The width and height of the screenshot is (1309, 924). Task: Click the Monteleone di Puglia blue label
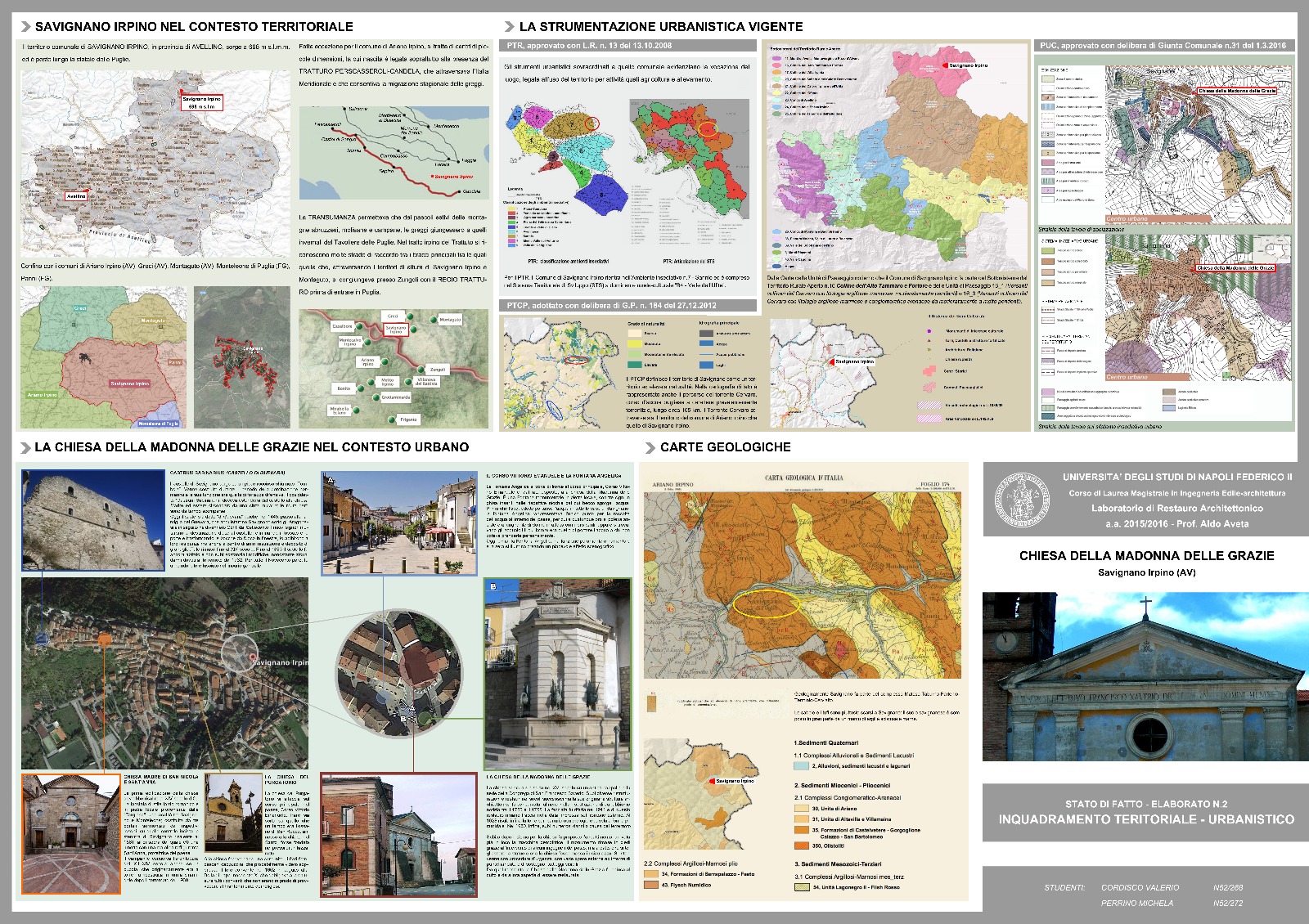pos(158,424)
